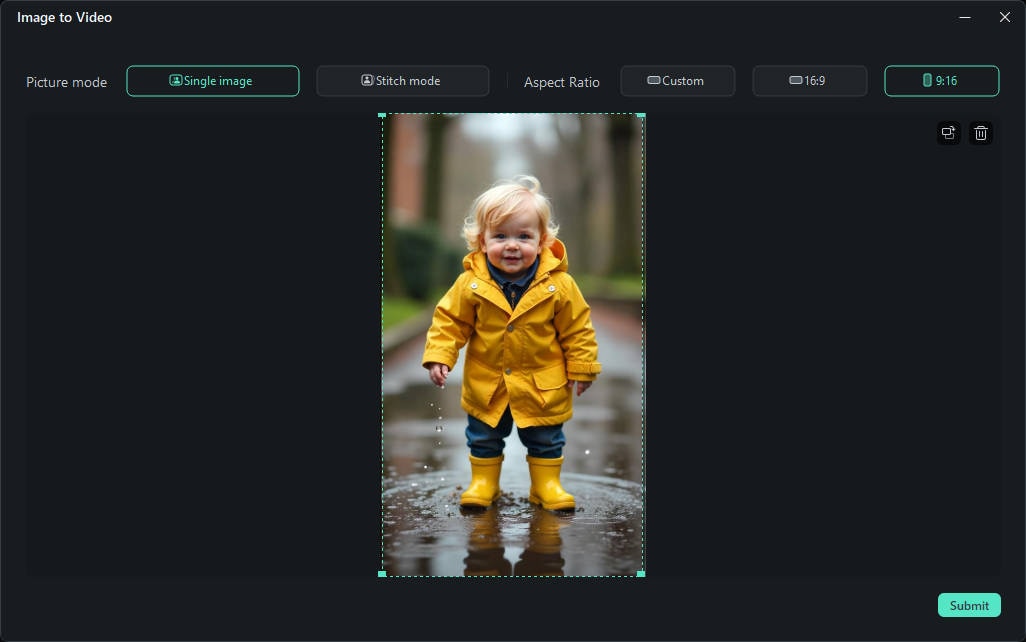Click the top-left crop handle of the image
The height and width of the screenshot is (642, 1026).
click(381, 115)
